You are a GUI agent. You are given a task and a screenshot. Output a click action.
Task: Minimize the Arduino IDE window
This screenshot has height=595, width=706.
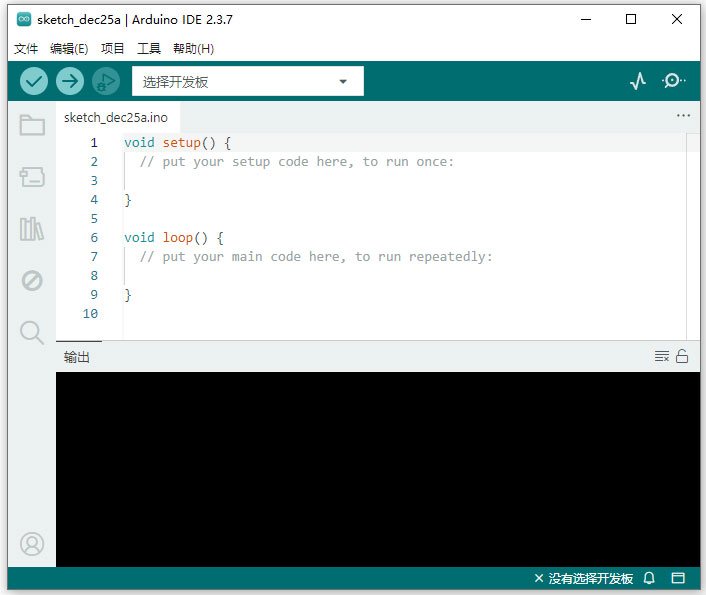(586, 19)
